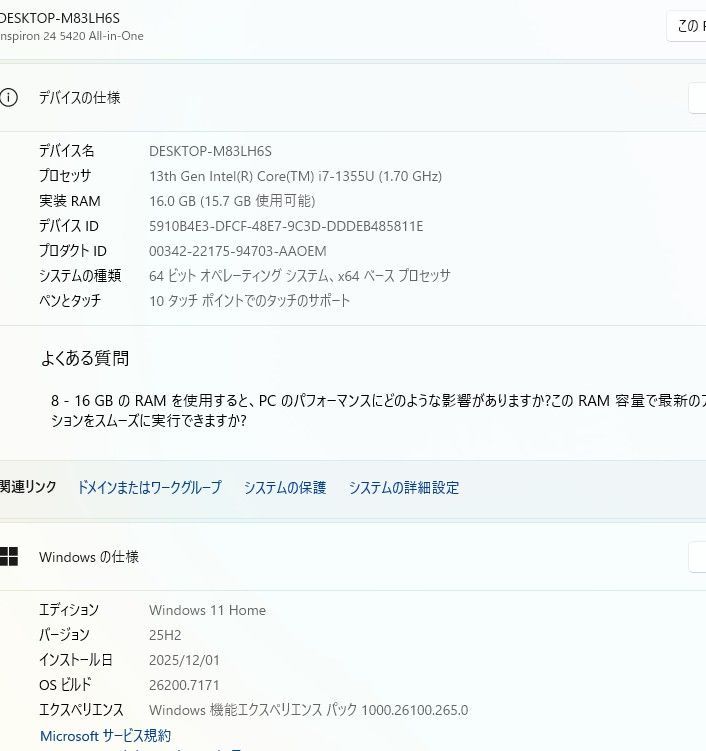
Task: Click the Windows logo icon beside Windows の仕様
Action: click(x=9, y=557)
